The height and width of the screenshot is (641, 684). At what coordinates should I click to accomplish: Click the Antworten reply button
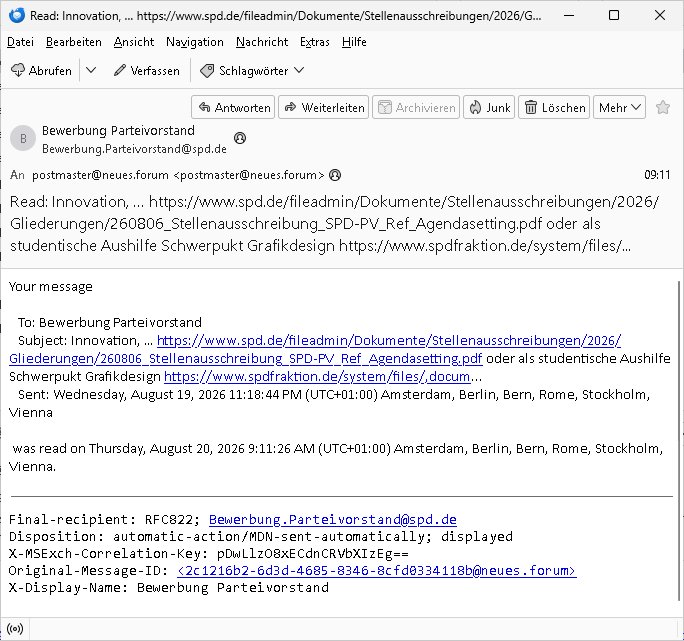[x=233, y=107]
